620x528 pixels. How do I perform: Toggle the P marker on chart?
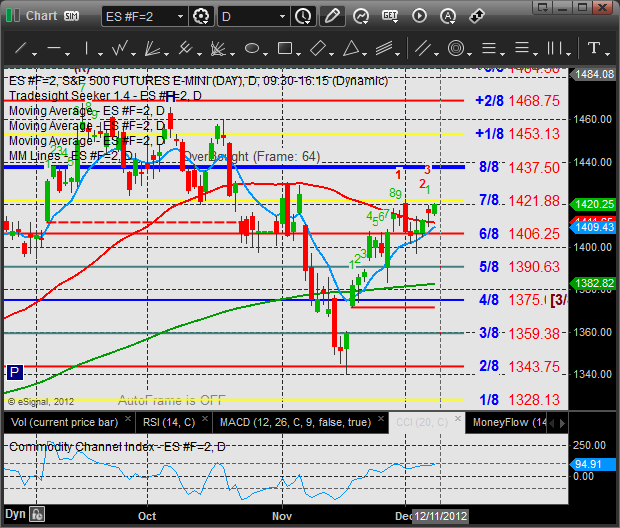[15, 372]
